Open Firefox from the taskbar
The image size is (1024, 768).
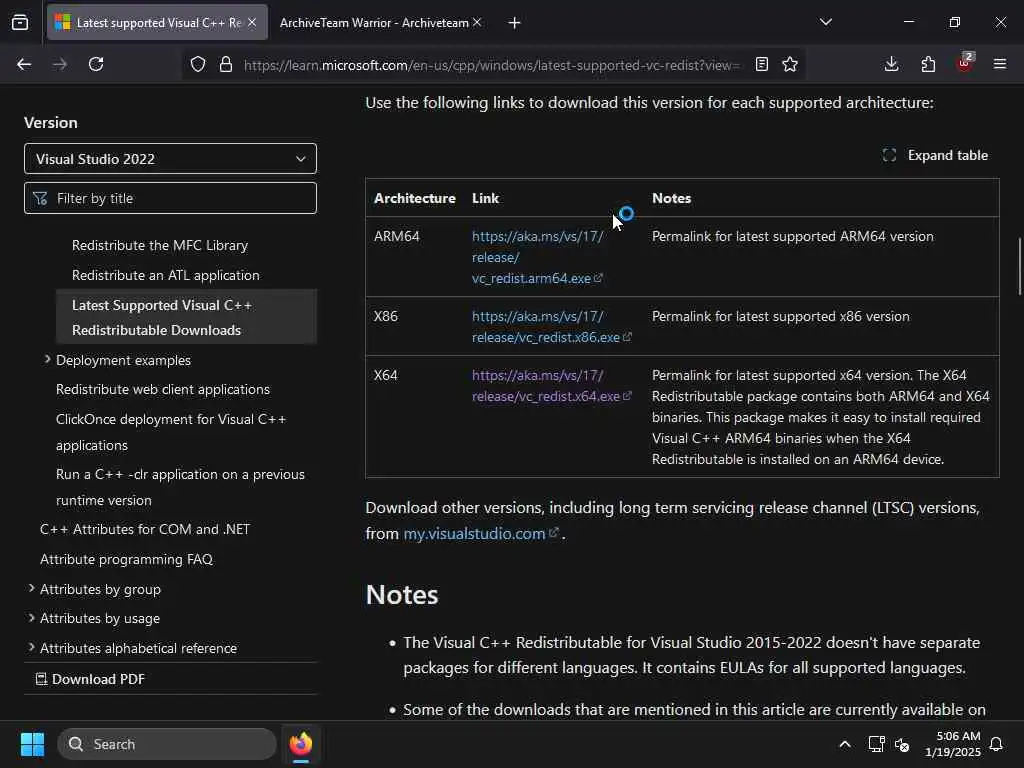click(301, 744)
